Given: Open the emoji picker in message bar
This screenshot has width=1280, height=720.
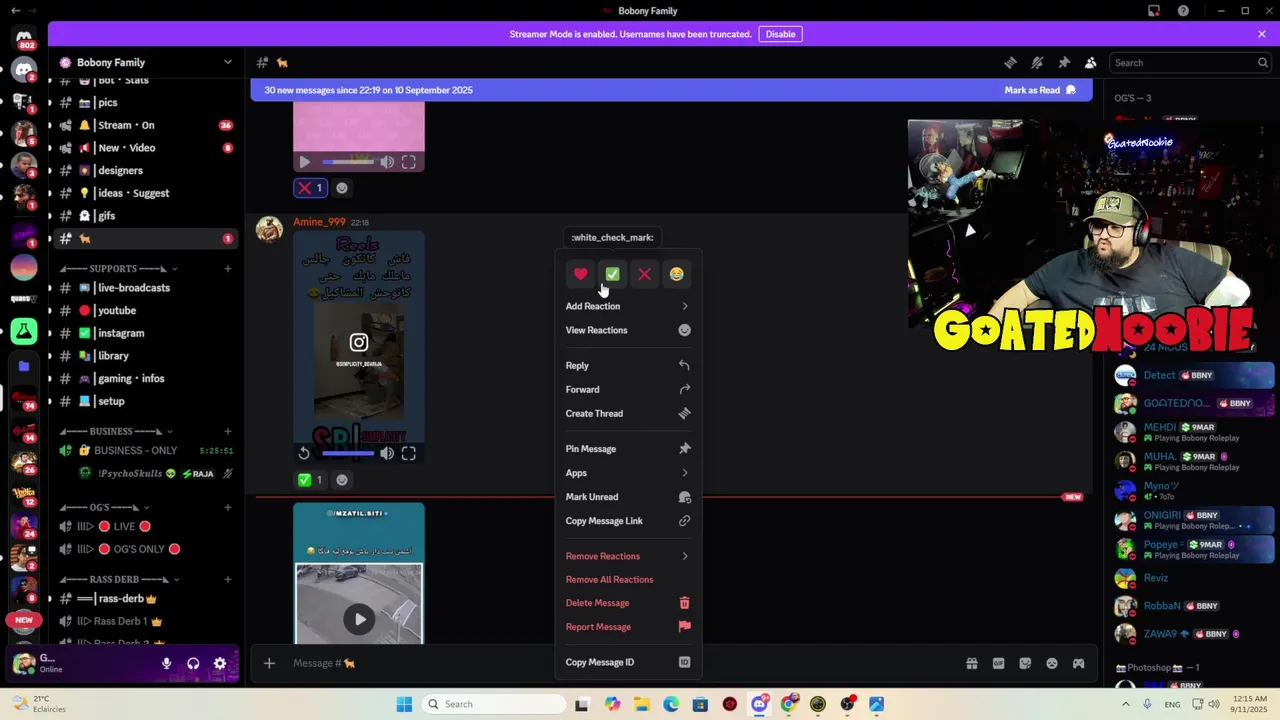Looking at the screenshot, I should tap(1052, 663).
